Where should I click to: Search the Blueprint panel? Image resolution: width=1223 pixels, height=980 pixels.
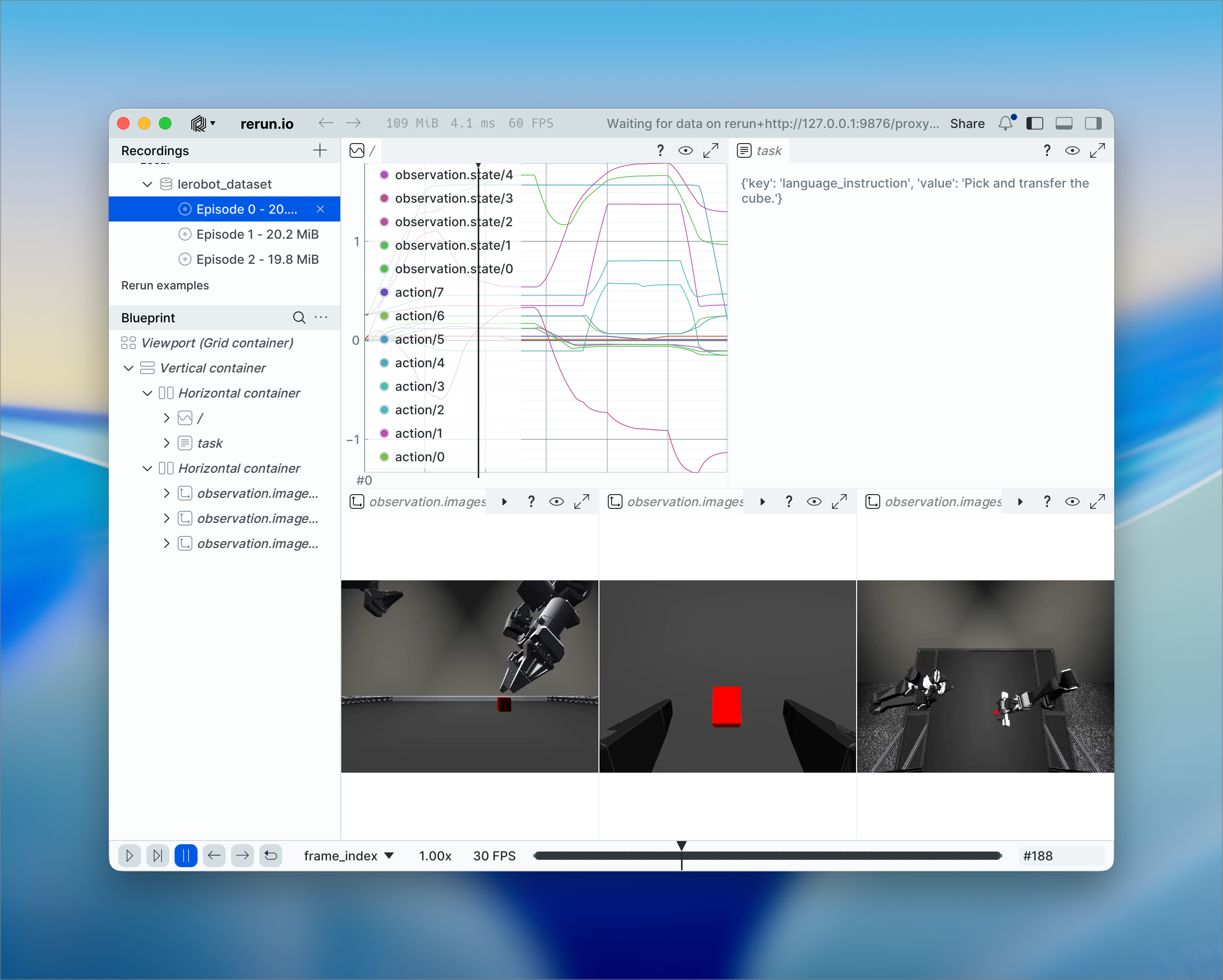(299, 318)
